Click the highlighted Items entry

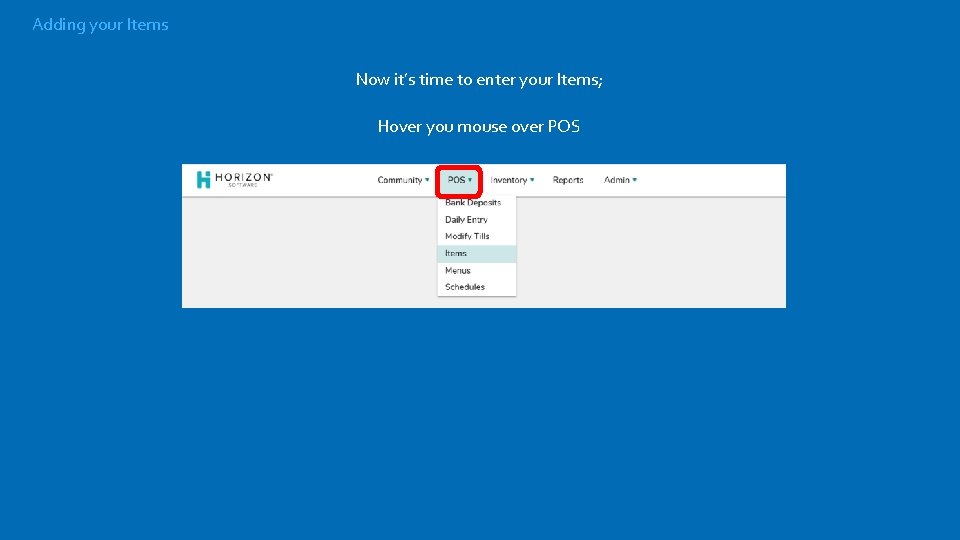click(x=476, y=253)
